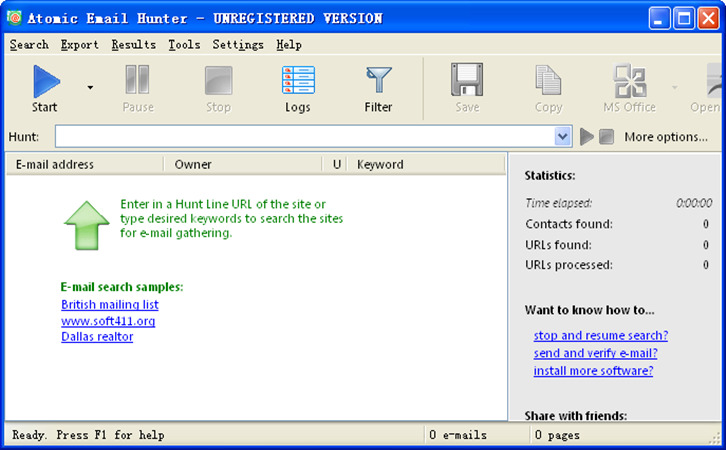
Task: Start the email search with the Start icon
Action: click(x=46, y=81)
